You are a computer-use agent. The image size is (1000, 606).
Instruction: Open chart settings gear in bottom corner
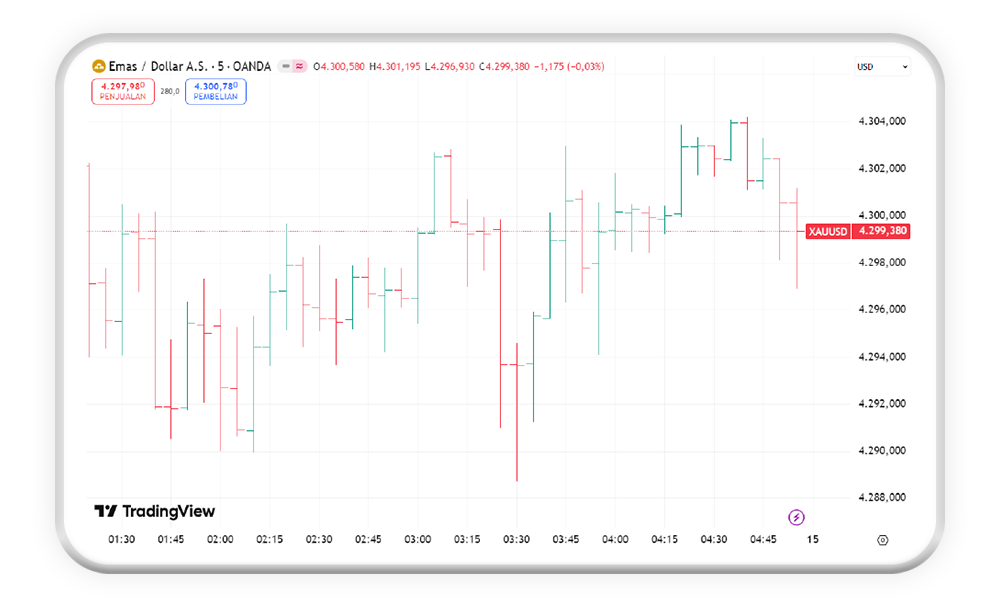(x=882, y=540)
